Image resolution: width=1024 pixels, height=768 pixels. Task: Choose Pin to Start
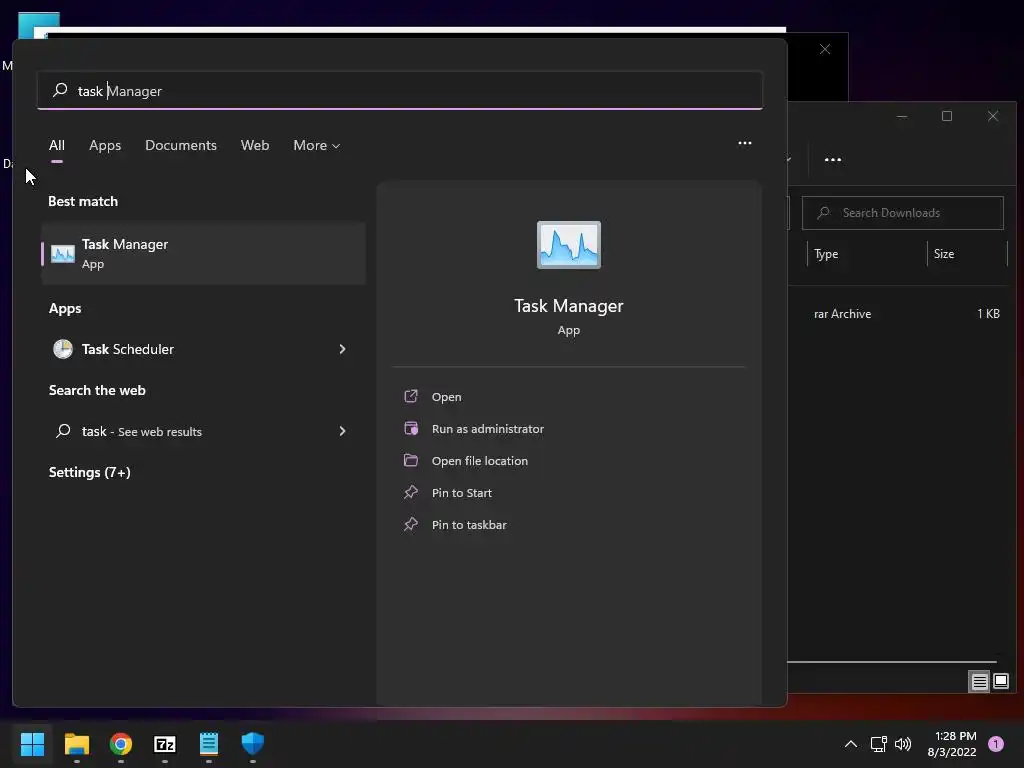coord(462,492)
